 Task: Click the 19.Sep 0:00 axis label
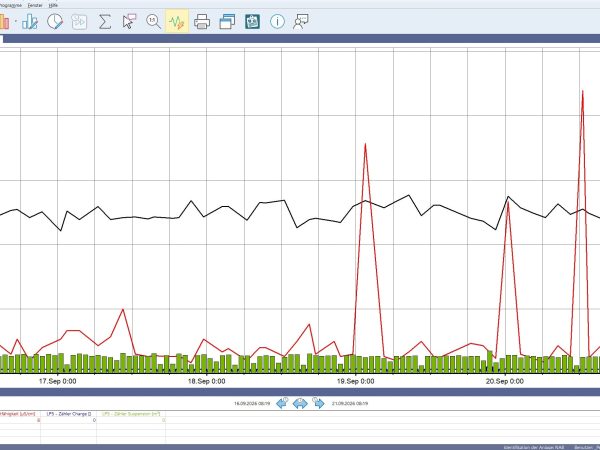point(355,381)
